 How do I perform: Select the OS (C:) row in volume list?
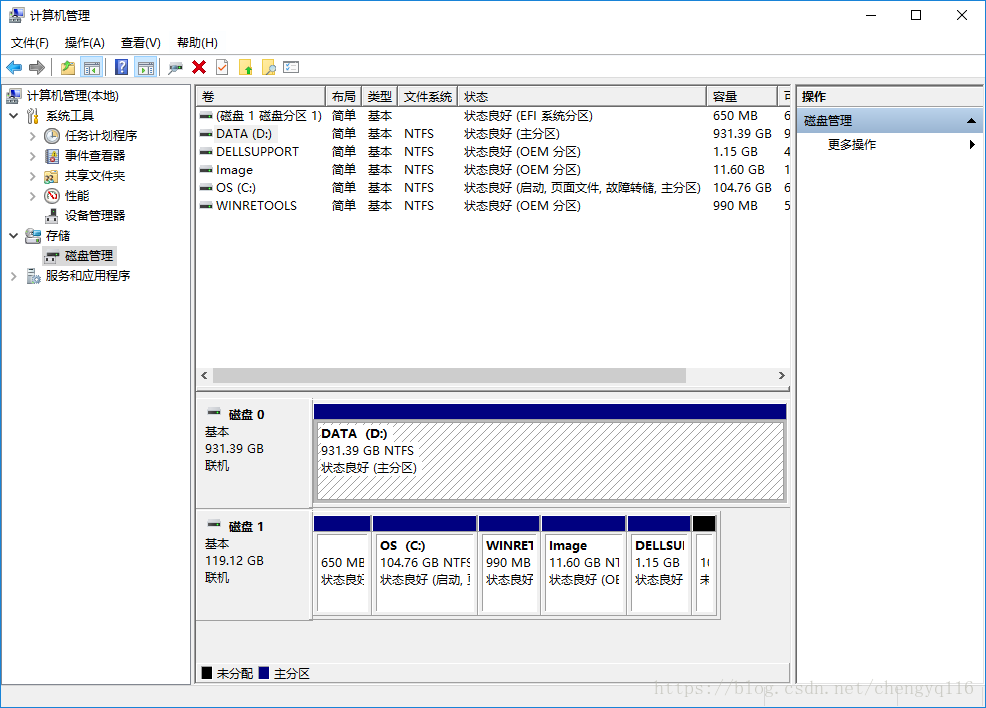(492, 188)
